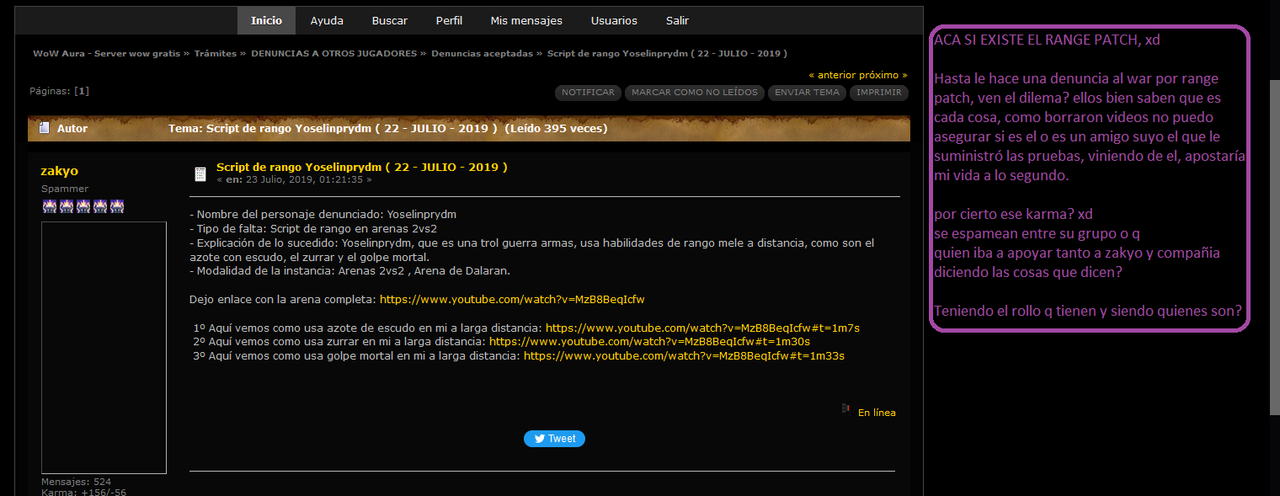
Task: Click the post document icon beside the title
Action: 200,173
